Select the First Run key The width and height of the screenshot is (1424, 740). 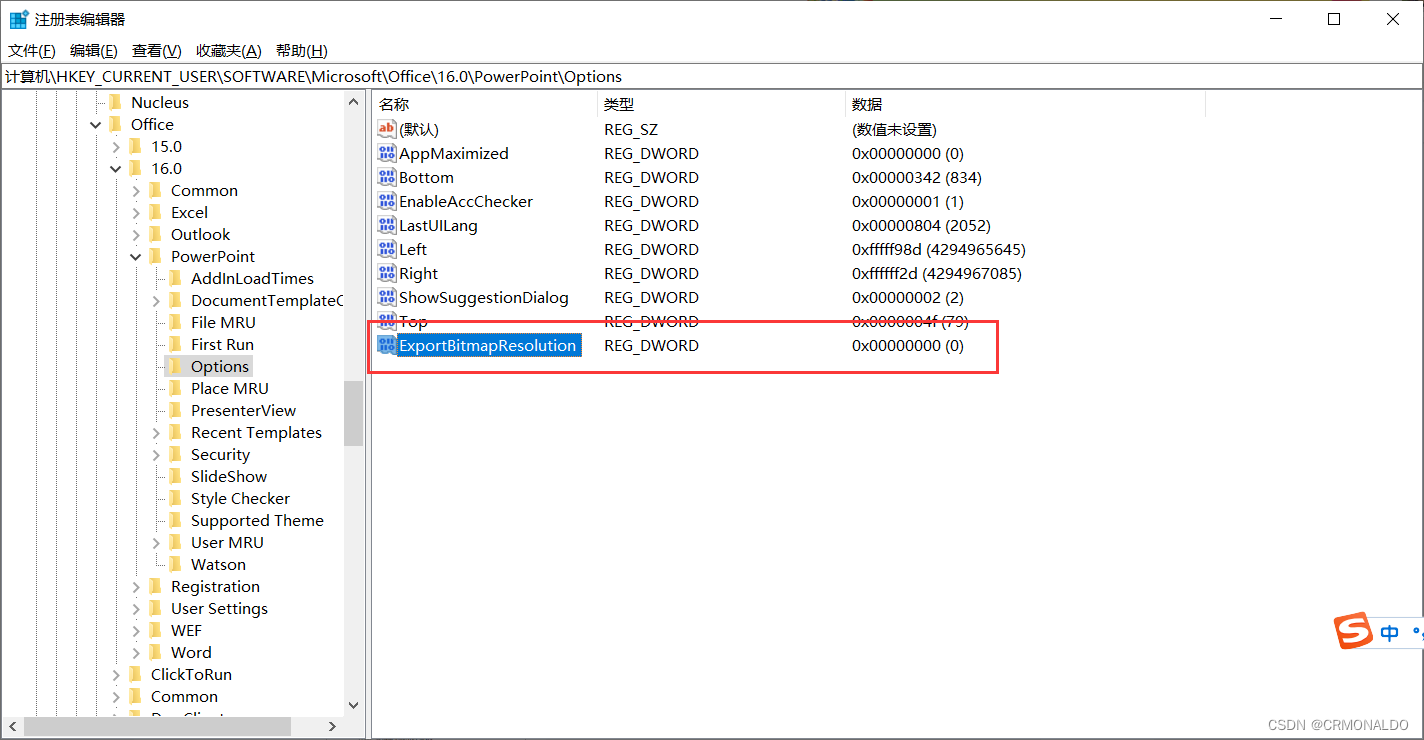click(222, 344)
